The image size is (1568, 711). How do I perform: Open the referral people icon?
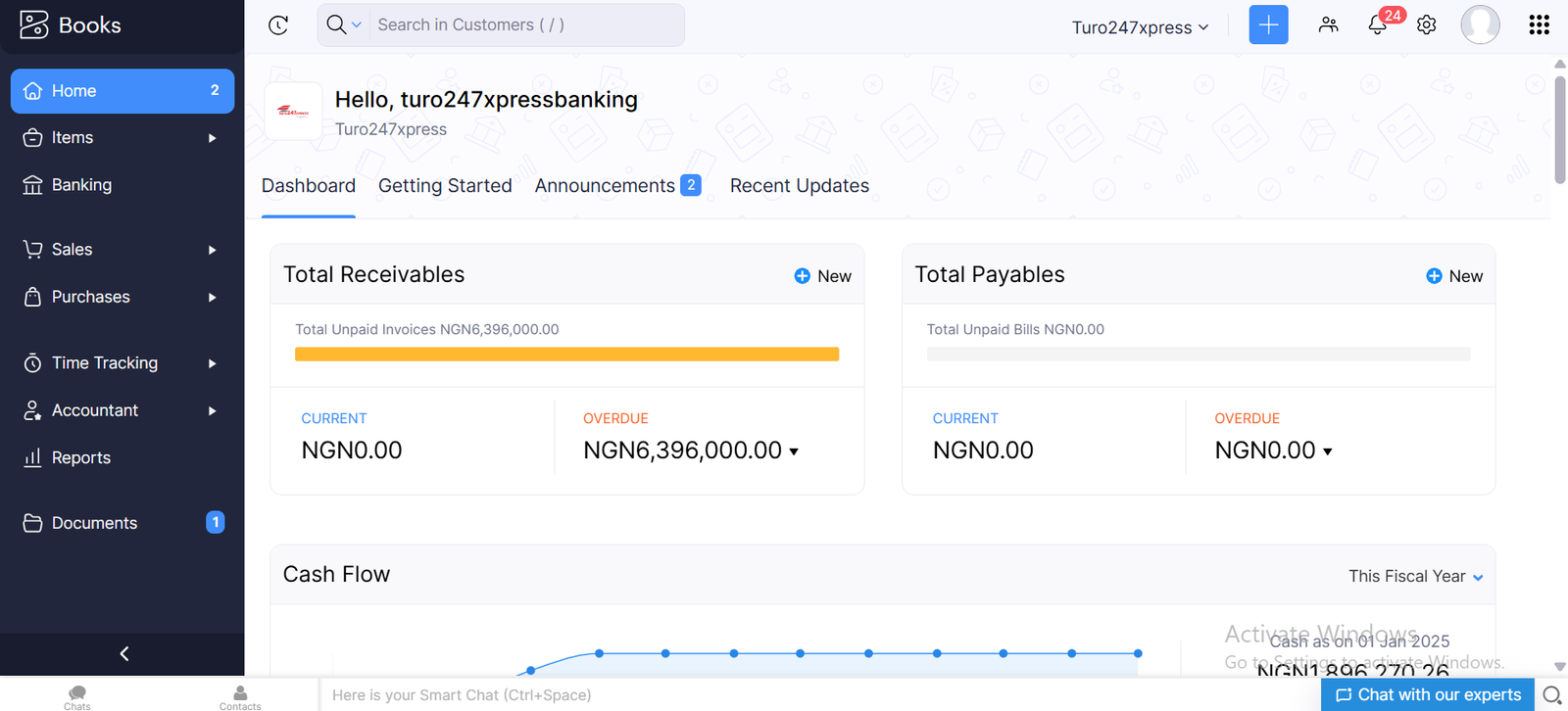1328,25
